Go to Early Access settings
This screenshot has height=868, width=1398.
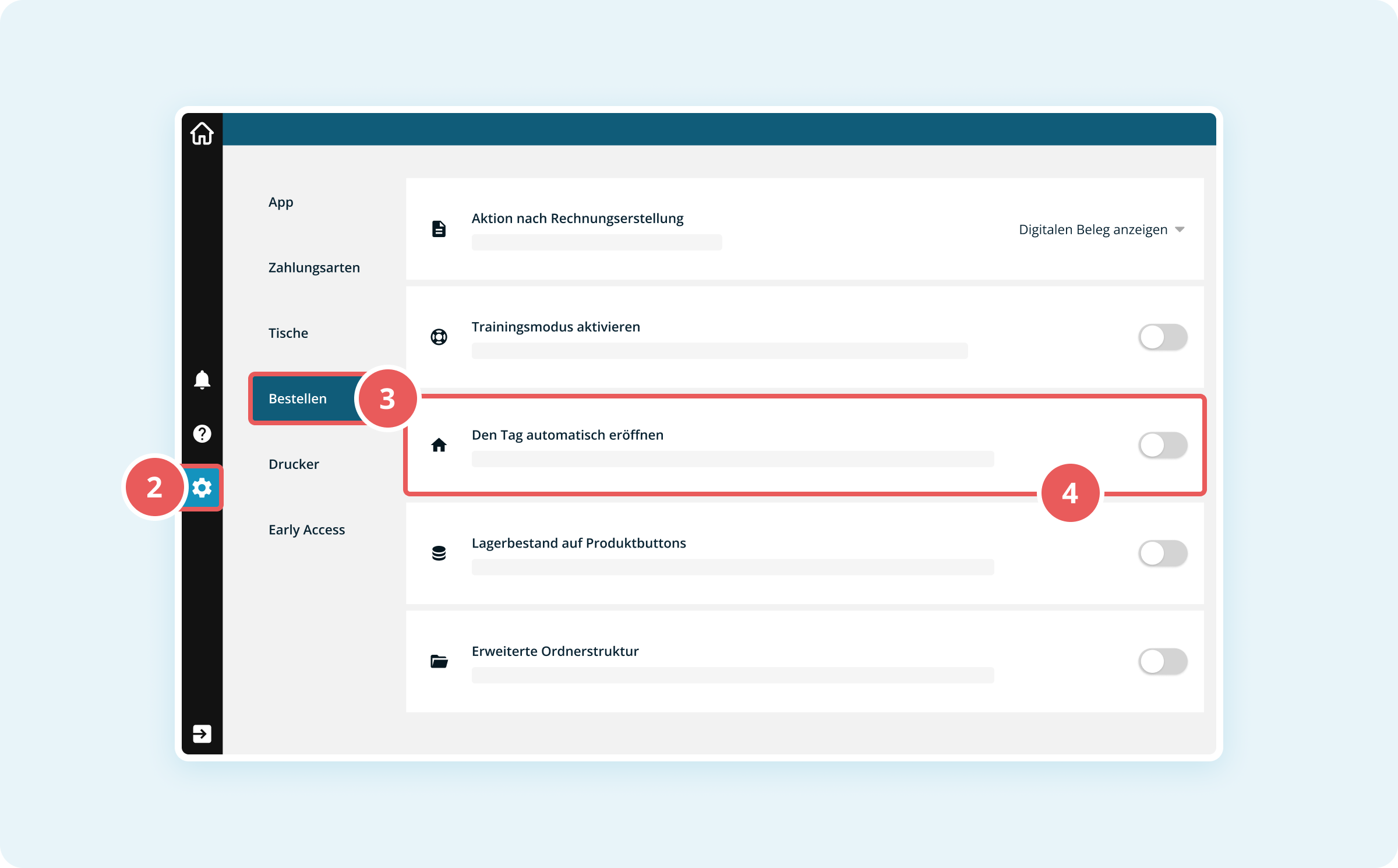coord(306,530)
